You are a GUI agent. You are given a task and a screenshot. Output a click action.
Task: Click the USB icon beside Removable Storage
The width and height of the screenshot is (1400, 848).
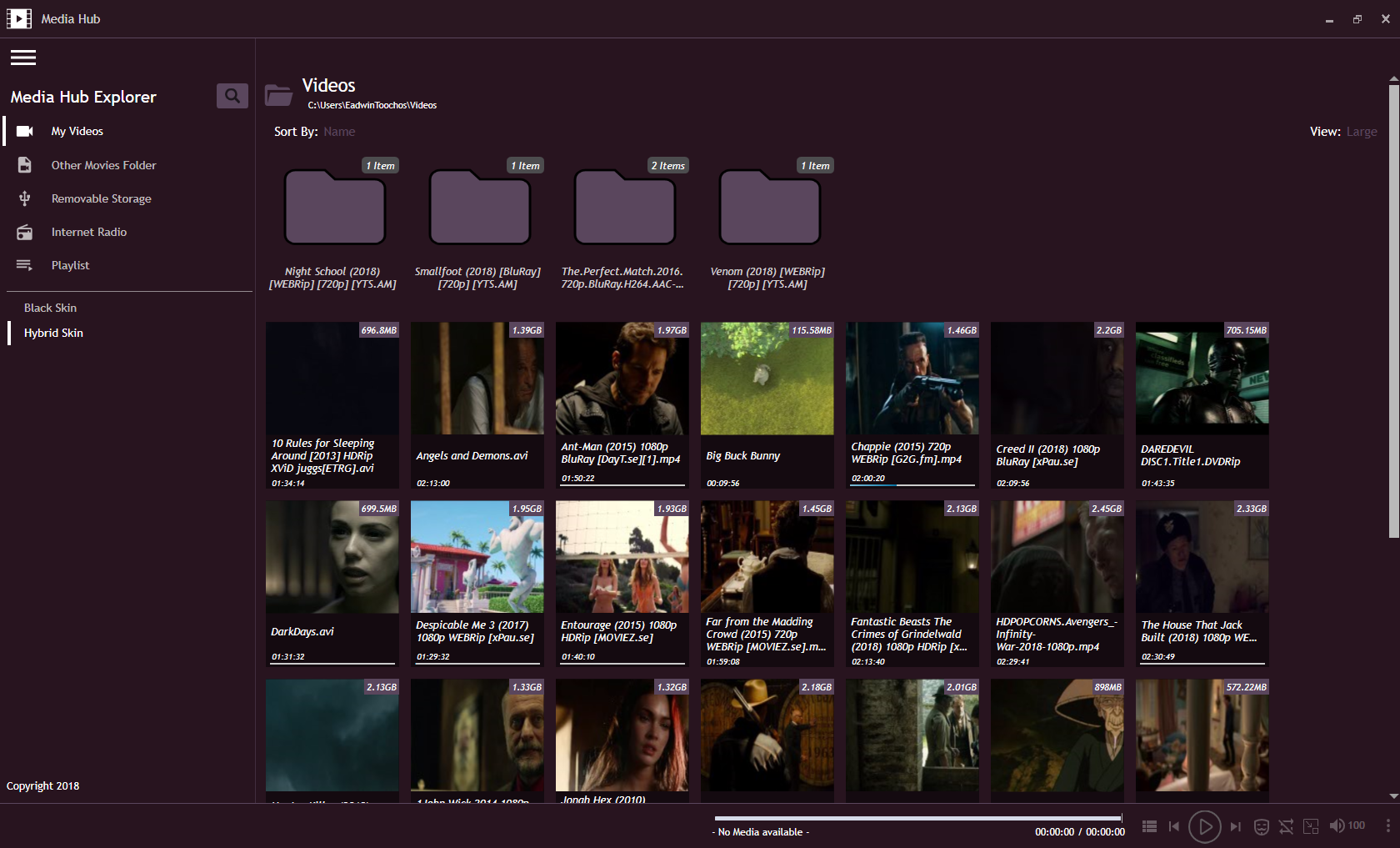point(25,198)
